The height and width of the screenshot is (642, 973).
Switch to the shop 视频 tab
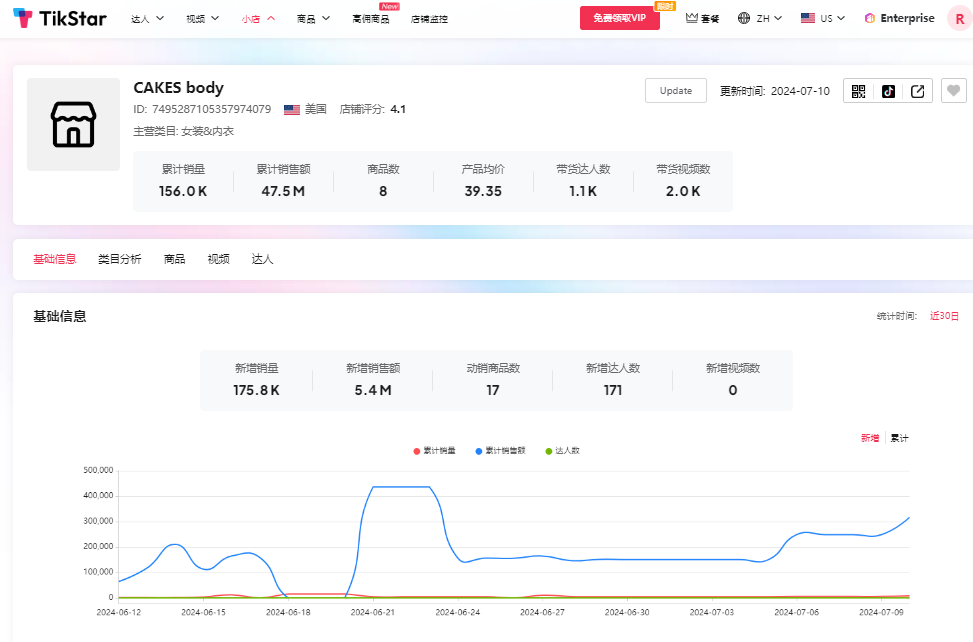point(218,259)
